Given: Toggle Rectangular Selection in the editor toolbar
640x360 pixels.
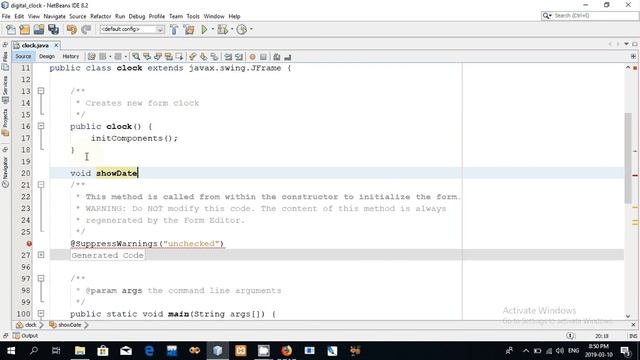Looking at the screenshot, I should (x=179, y=57).
